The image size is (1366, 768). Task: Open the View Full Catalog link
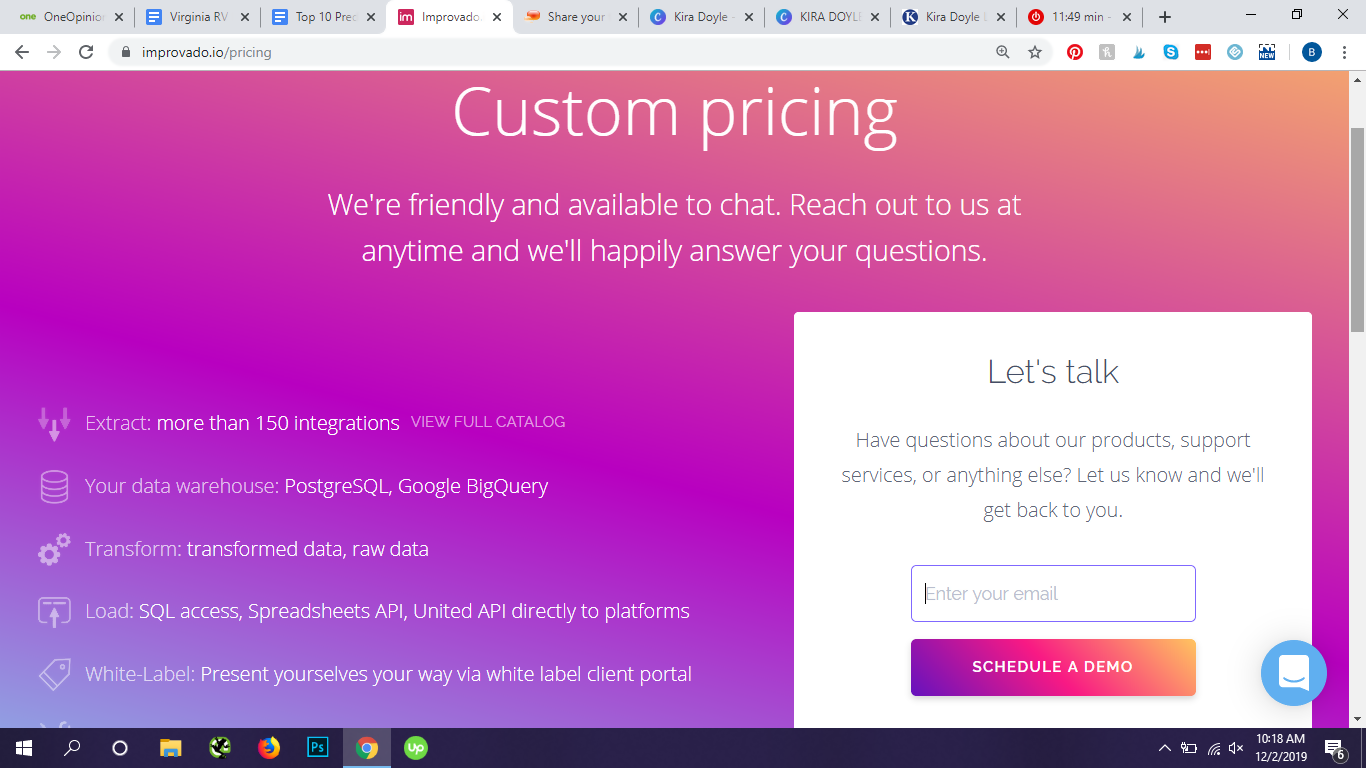coord(488,422)
